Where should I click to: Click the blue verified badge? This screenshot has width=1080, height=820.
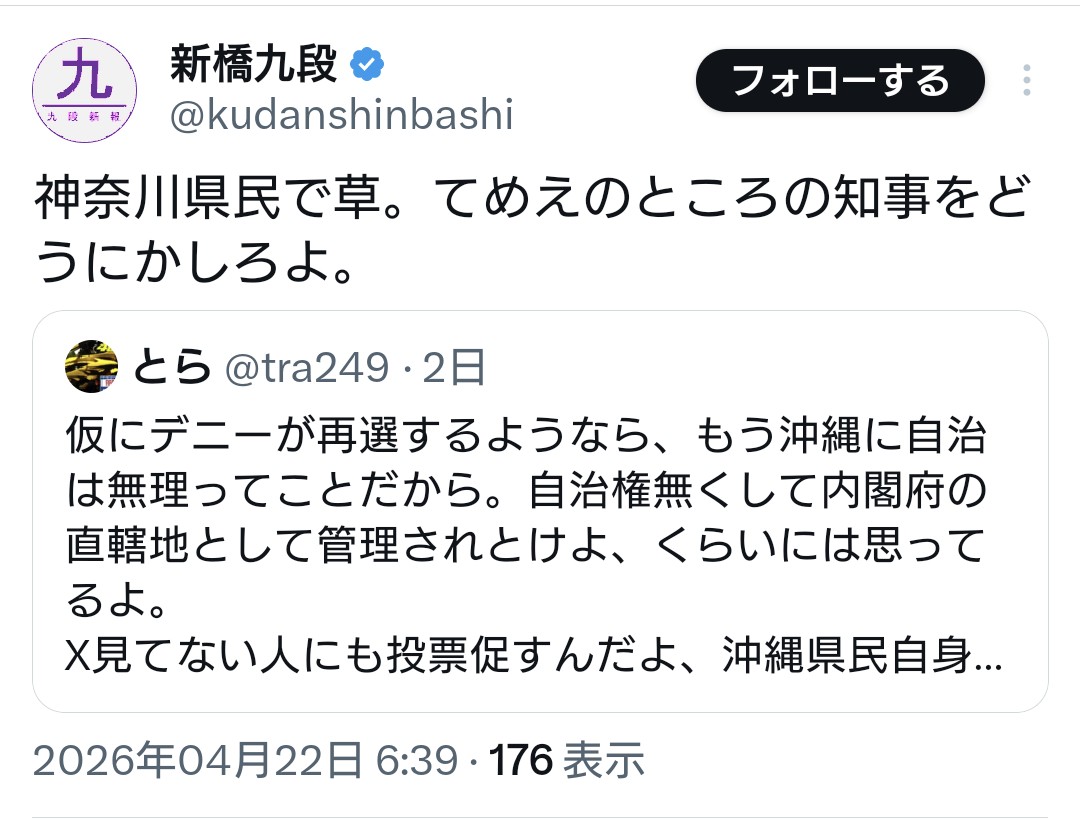[x=368, y=66]
